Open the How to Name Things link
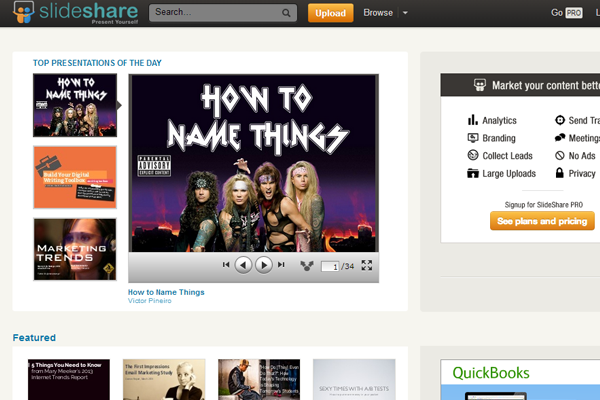 click(166, 292)
